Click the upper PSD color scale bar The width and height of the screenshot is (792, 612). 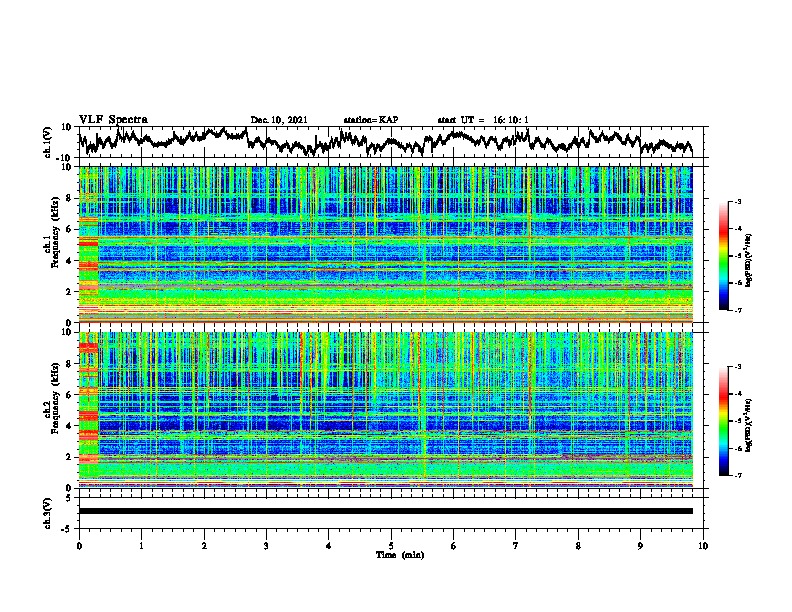pyautogui.click(x=724, y=256)
